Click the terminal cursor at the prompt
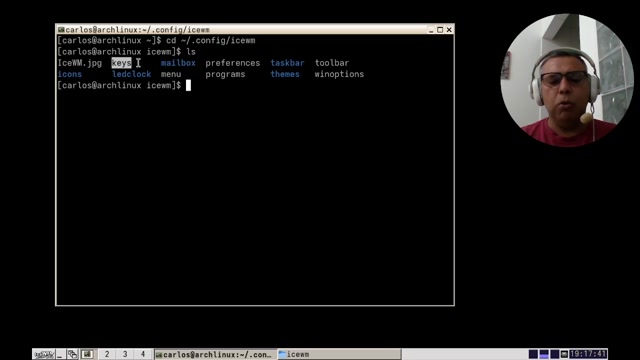Screen dimensions: 640x360 pyautogui.click(x=188, y=85)
